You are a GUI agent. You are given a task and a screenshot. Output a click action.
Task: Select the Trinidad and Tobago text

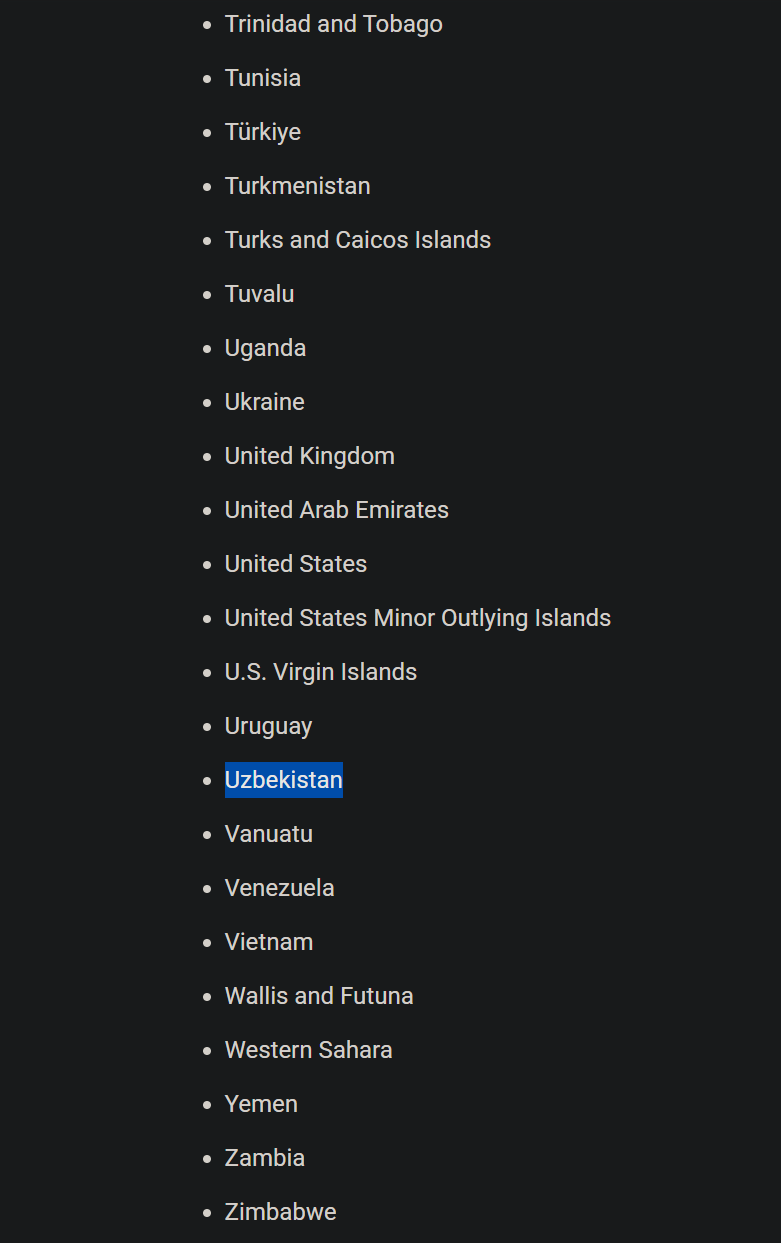pyautogui.click(x=334, y=24)
